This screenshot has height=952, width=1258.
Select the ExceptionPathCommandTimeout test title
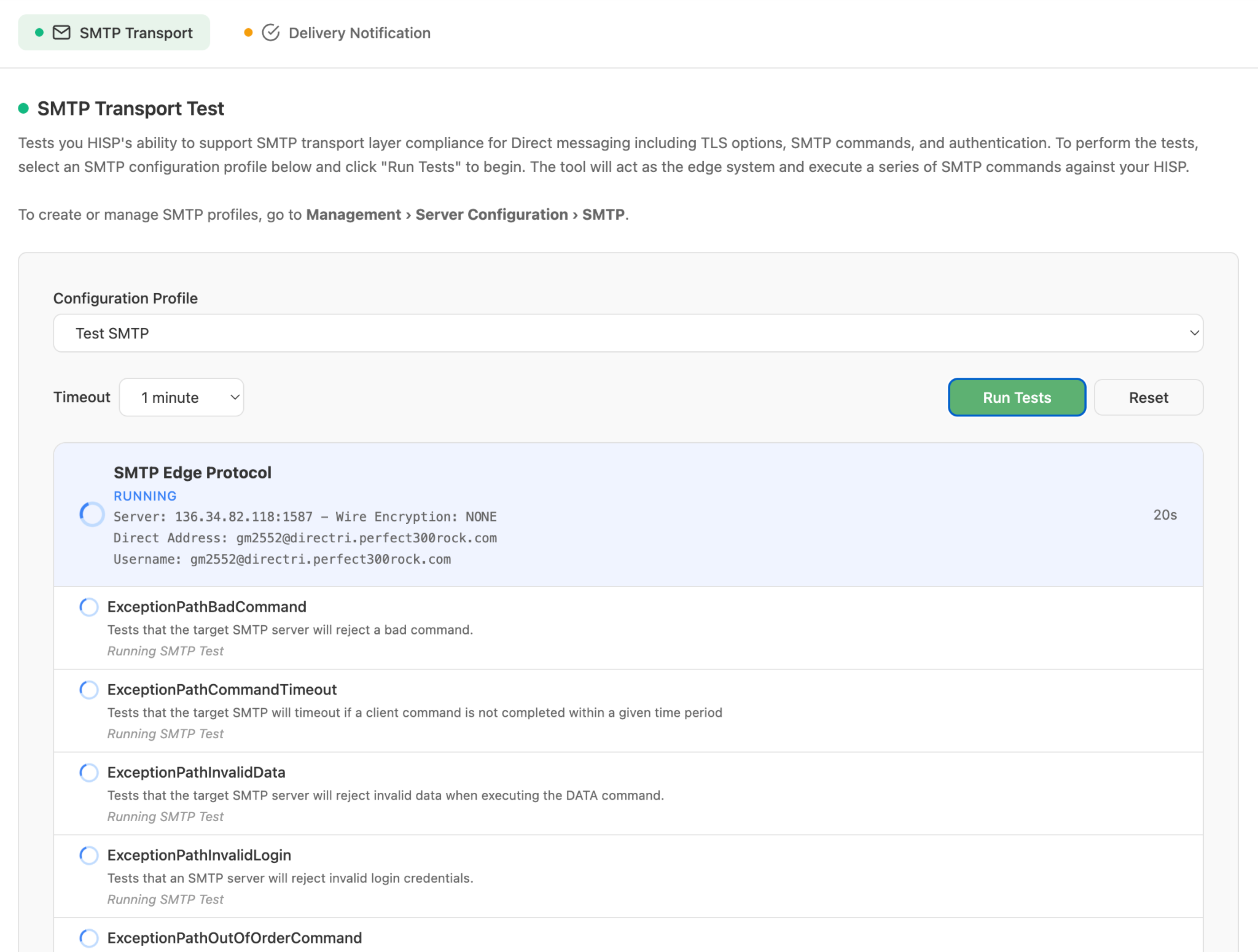[x=222, y=690]
